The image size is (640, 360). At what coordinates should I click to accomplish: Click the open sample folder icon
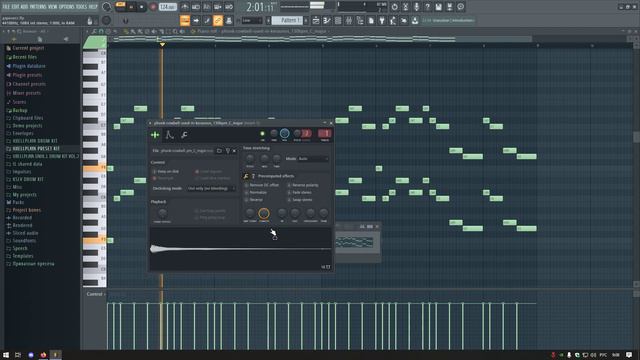click(219, 151)
